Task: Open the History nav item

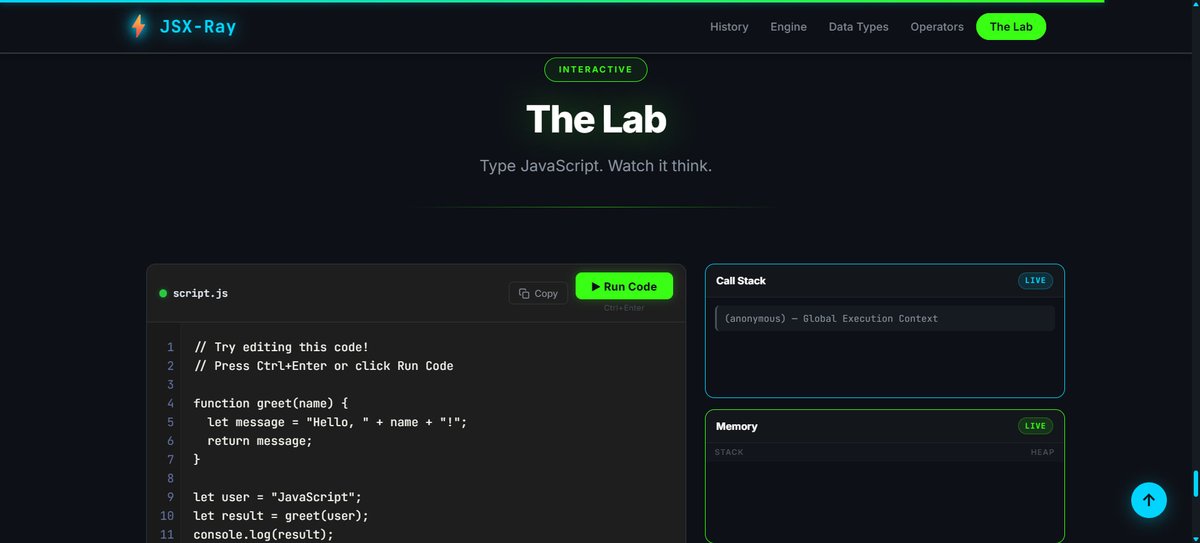Action: (x=729, y=27)
